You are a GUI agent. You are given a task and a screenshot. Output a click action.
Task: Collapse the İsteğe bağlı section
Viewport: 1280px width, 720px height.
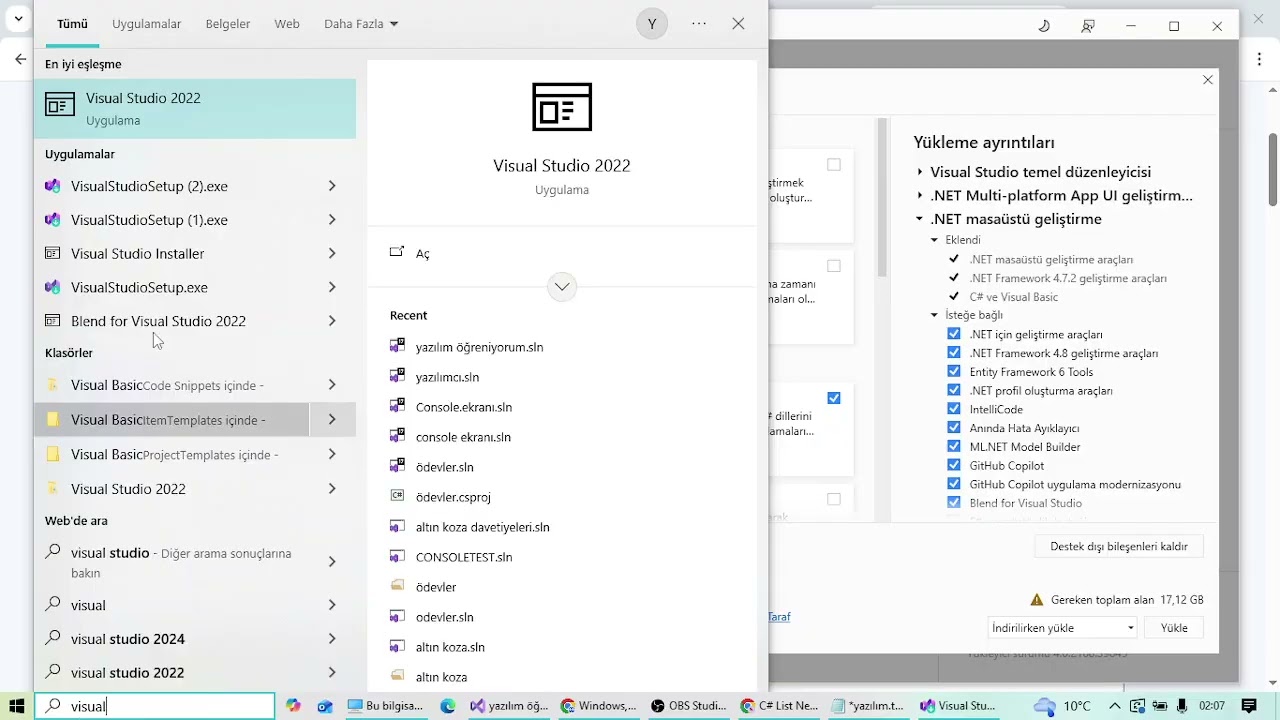[x=934, y=315]
